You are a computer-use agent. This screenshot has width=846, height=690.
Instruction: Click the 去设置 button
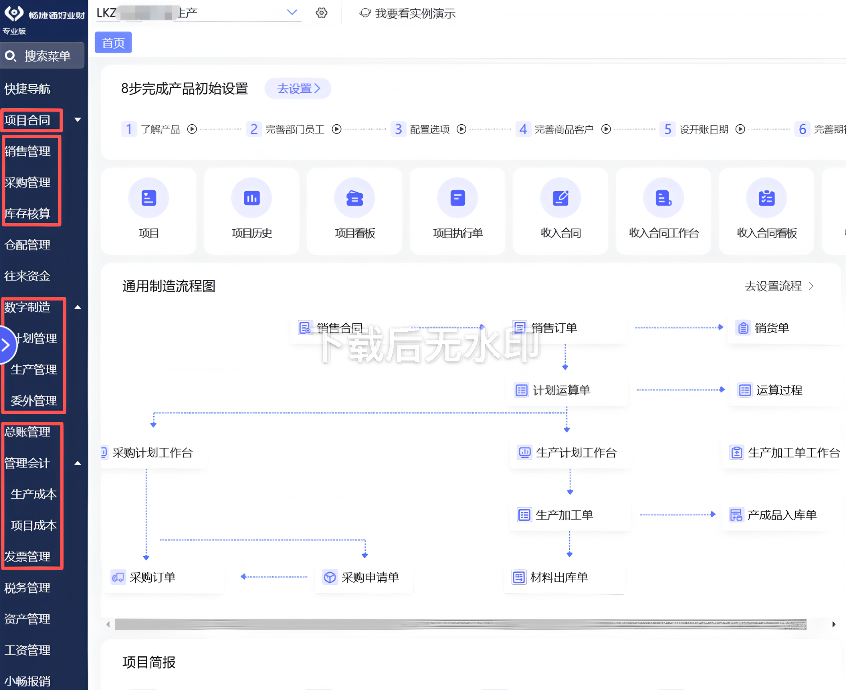(297, 88)
